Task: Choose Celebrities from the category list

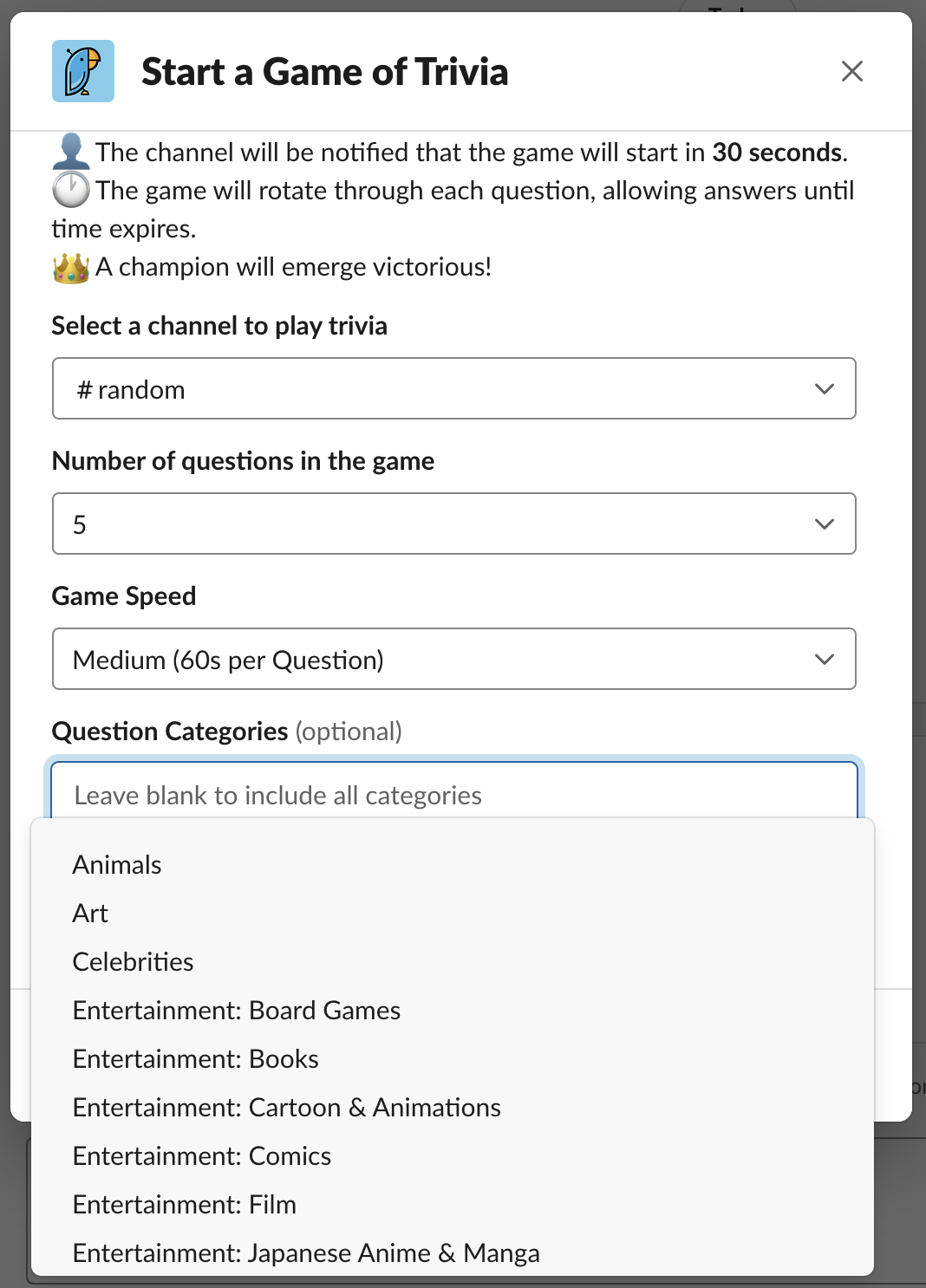Action: tap(453, 962)
